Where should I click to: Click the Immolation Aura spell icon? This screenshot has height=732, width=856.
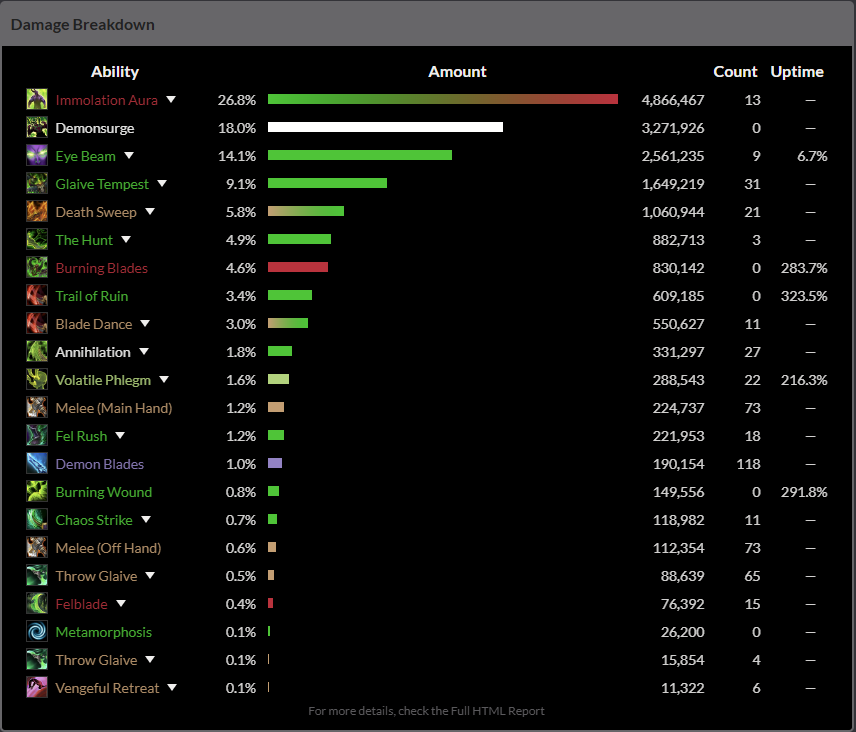(x=37, y=100)
